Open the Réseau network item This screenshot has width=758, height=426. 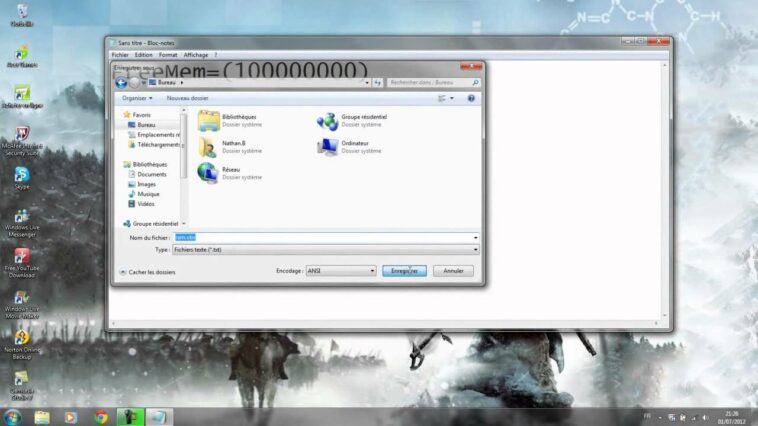(x=230, y=173)
